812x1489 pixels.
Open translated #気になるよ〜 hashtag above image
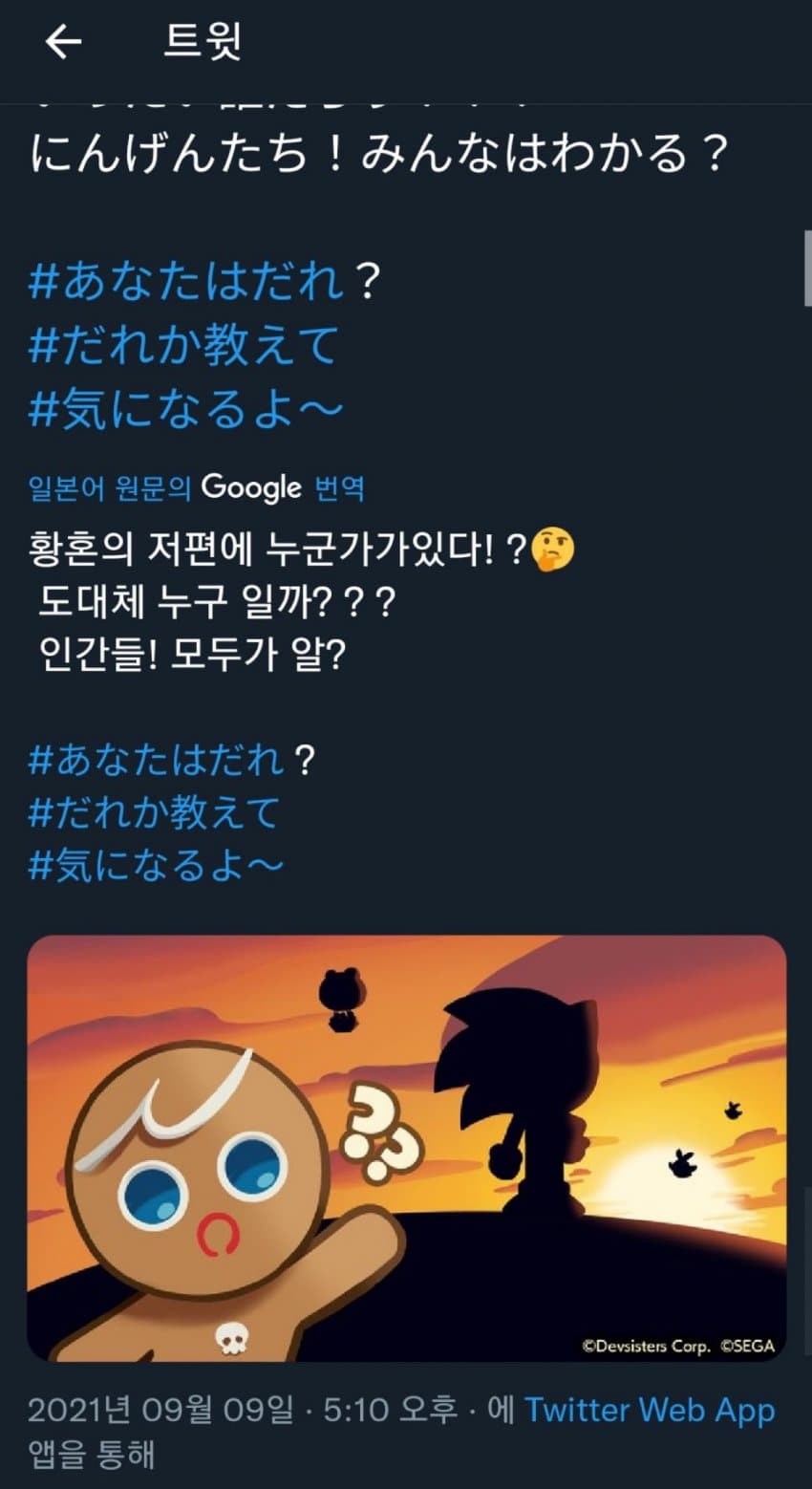pyautogui.click(x=156, y=866)
